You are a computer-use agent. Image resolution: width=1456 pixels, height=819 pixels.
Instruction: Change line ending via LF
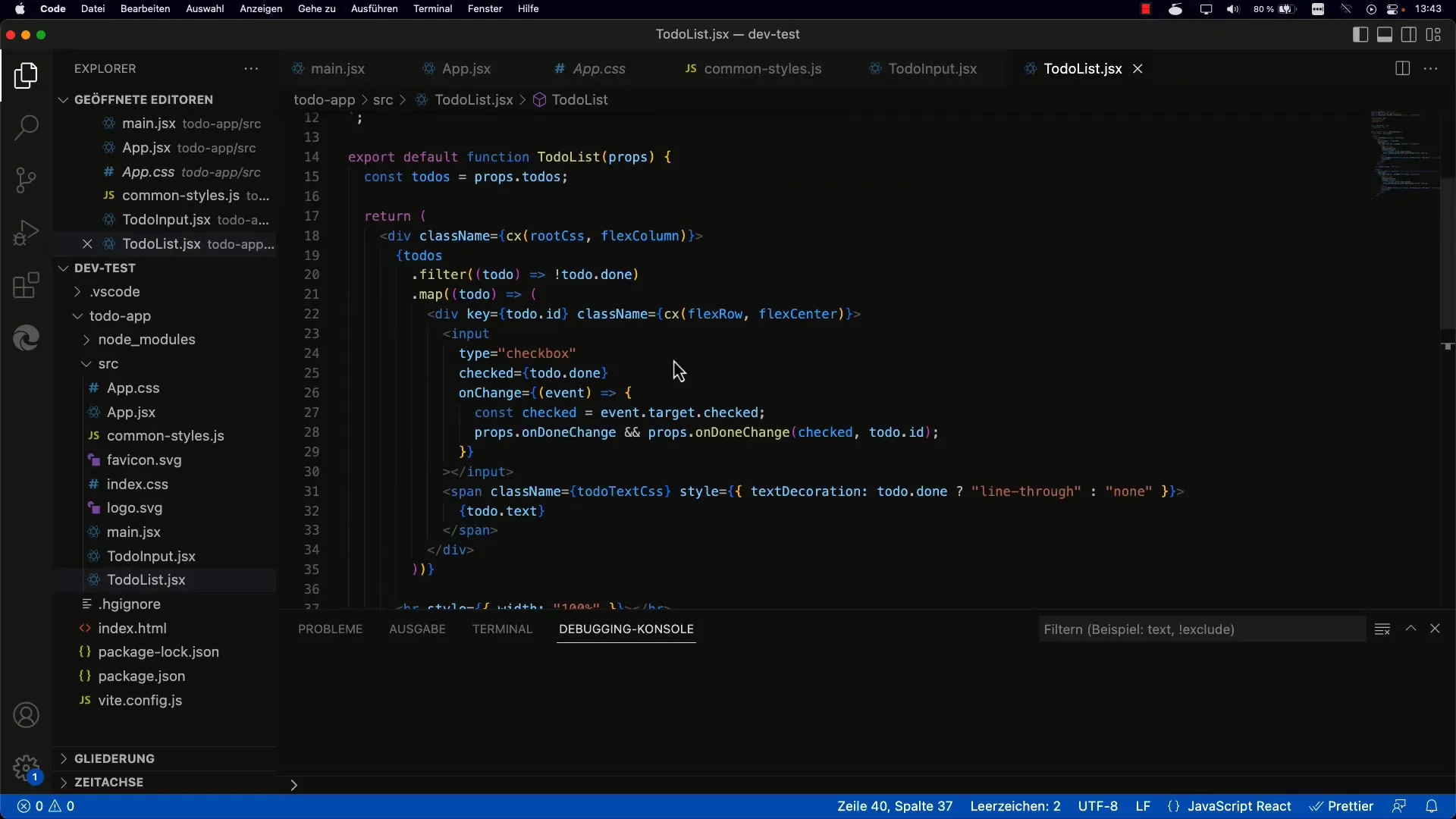tap(1143, 806)
